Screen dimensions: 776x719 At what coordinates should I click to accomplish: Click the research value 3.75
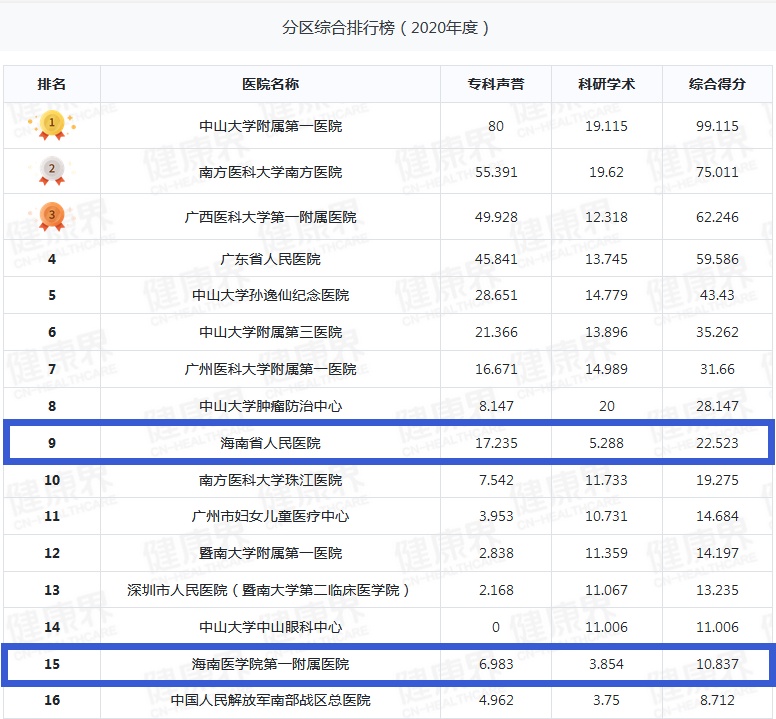click(x=607, y=700)
